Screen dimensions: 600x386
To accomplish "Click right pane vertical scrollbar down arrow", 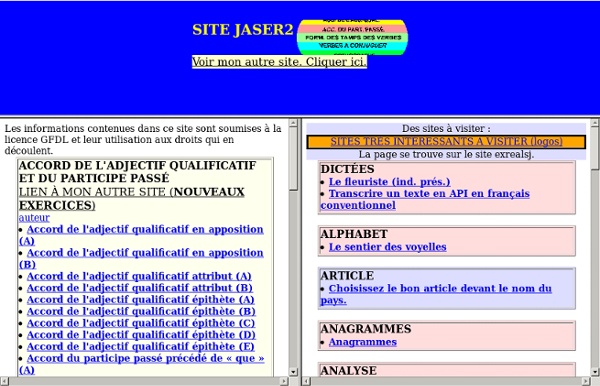I will (x=595, y=371).
